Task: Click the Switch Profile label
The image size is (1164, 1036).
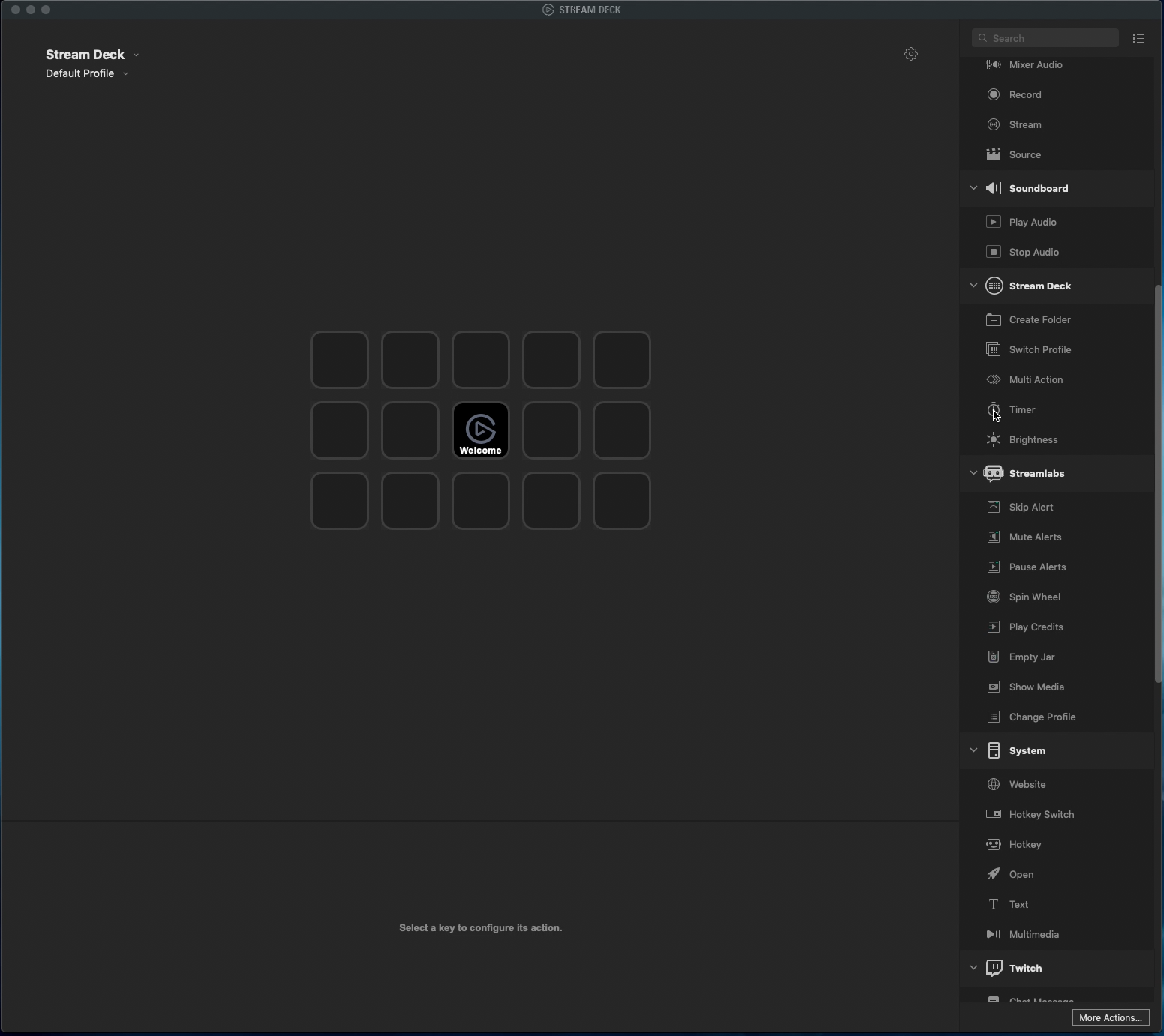Action: tap(1040, 349)
